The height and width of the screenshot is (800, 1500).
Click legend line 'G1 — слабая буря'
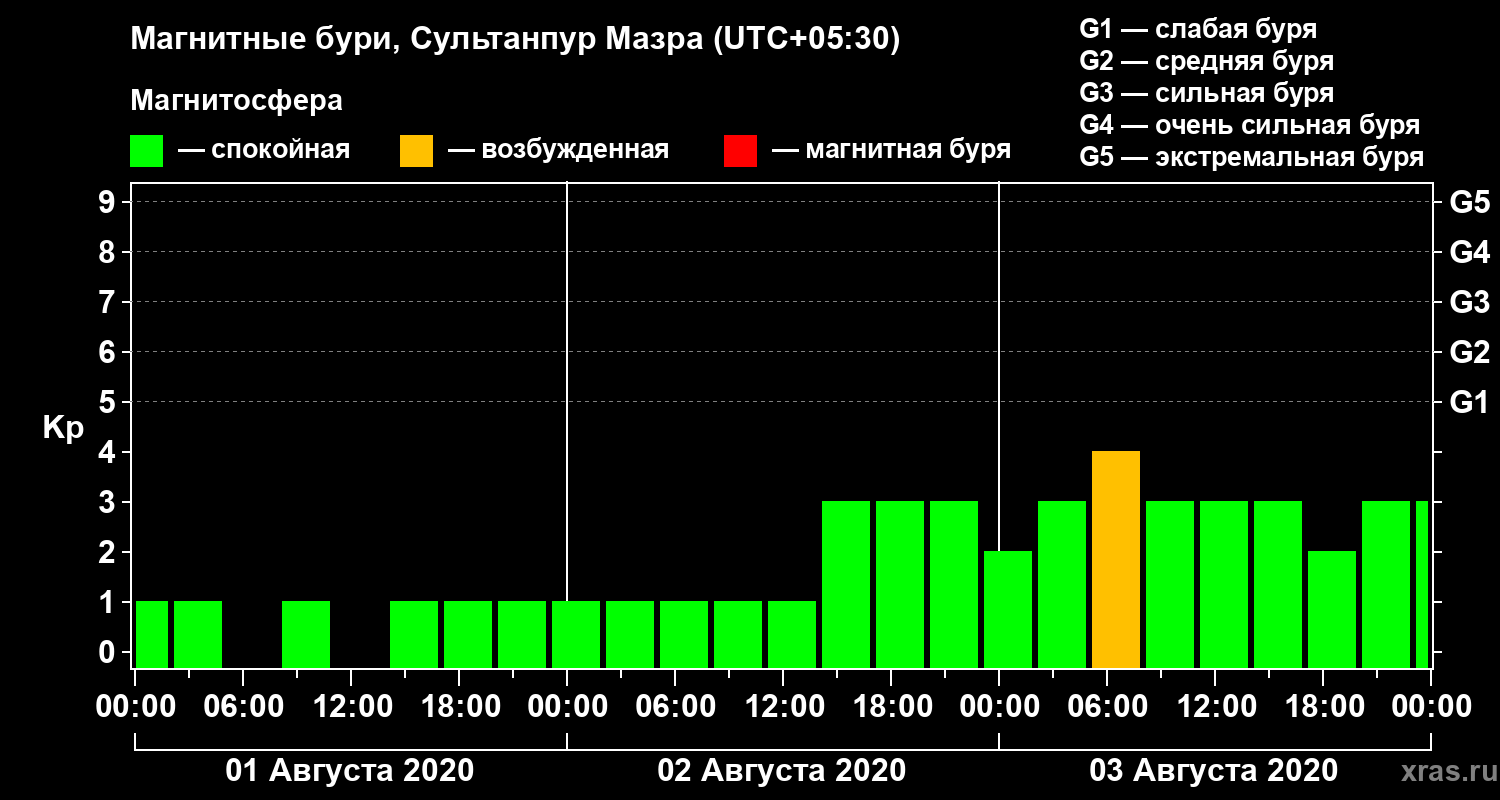coord(1198,29)
